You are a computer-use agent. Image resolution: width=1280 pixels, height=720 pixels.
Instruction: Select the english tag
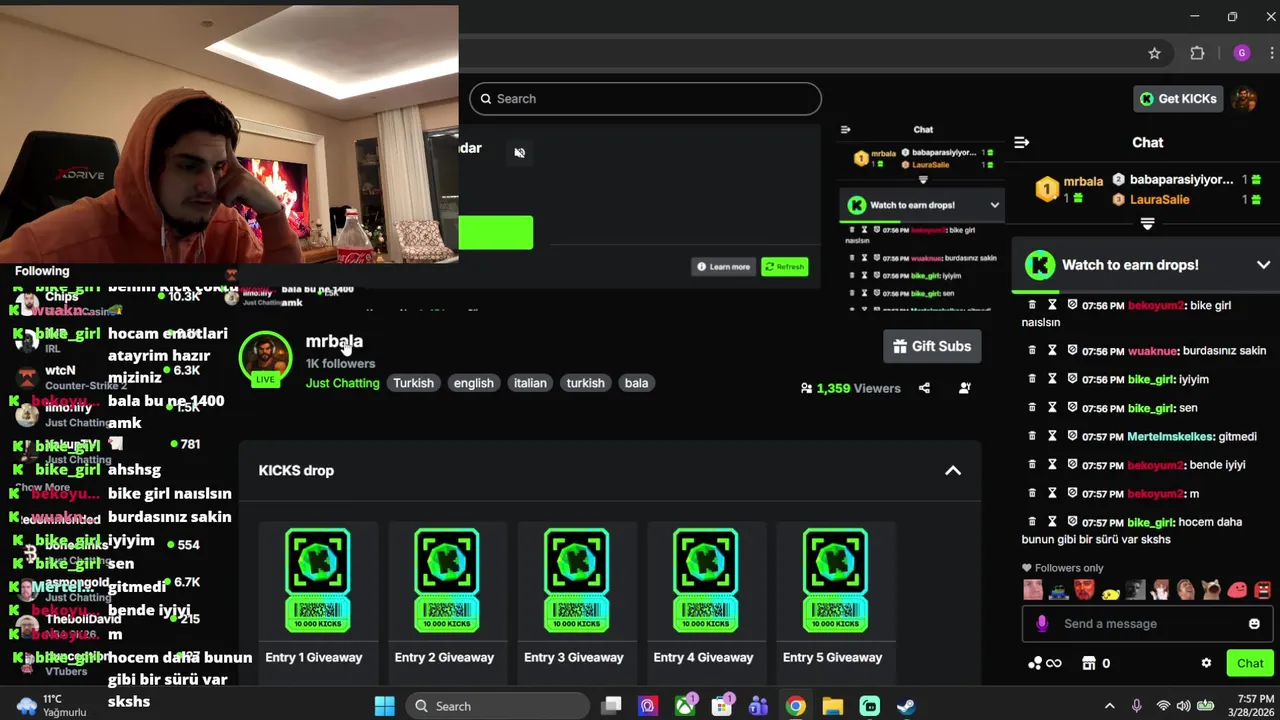coord(473,383)
